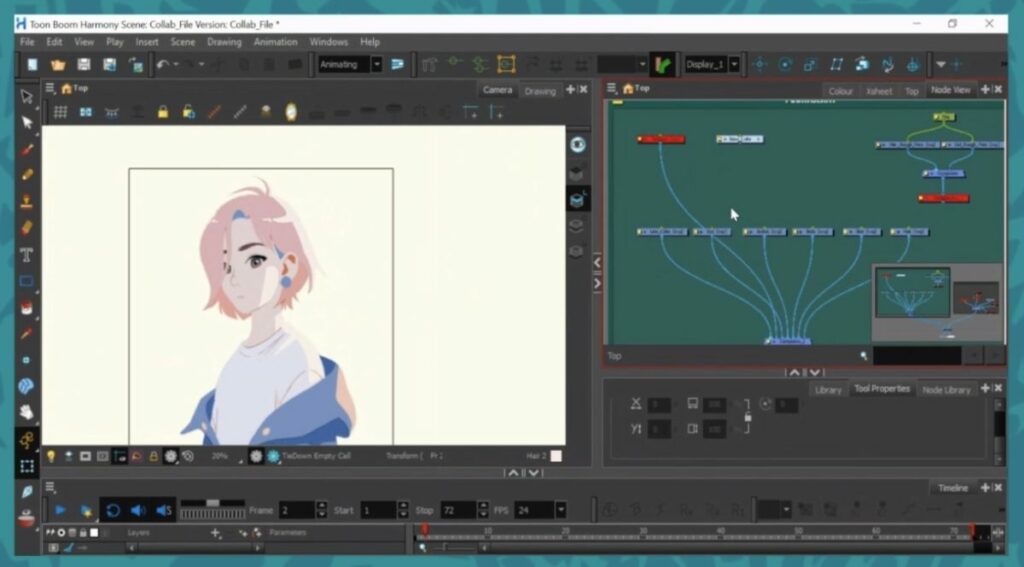The height and width of the screenshot is (567, 1024).
Task: Toggle sound playback speaker
Action: [x=138, y=510]
